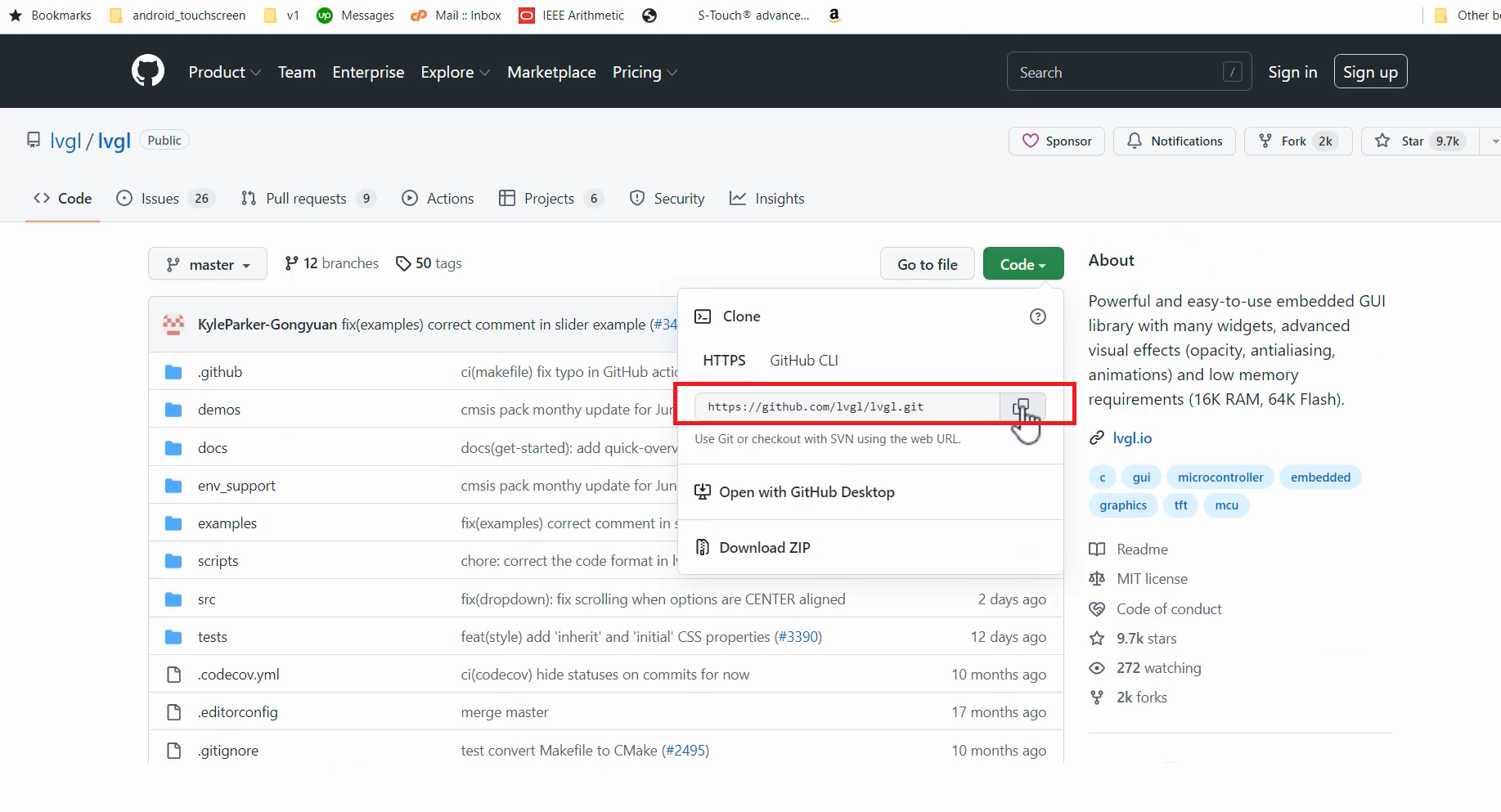Click the Sign up button
The height and width of the screenshot is (812, 1501).
point(1370,72)
